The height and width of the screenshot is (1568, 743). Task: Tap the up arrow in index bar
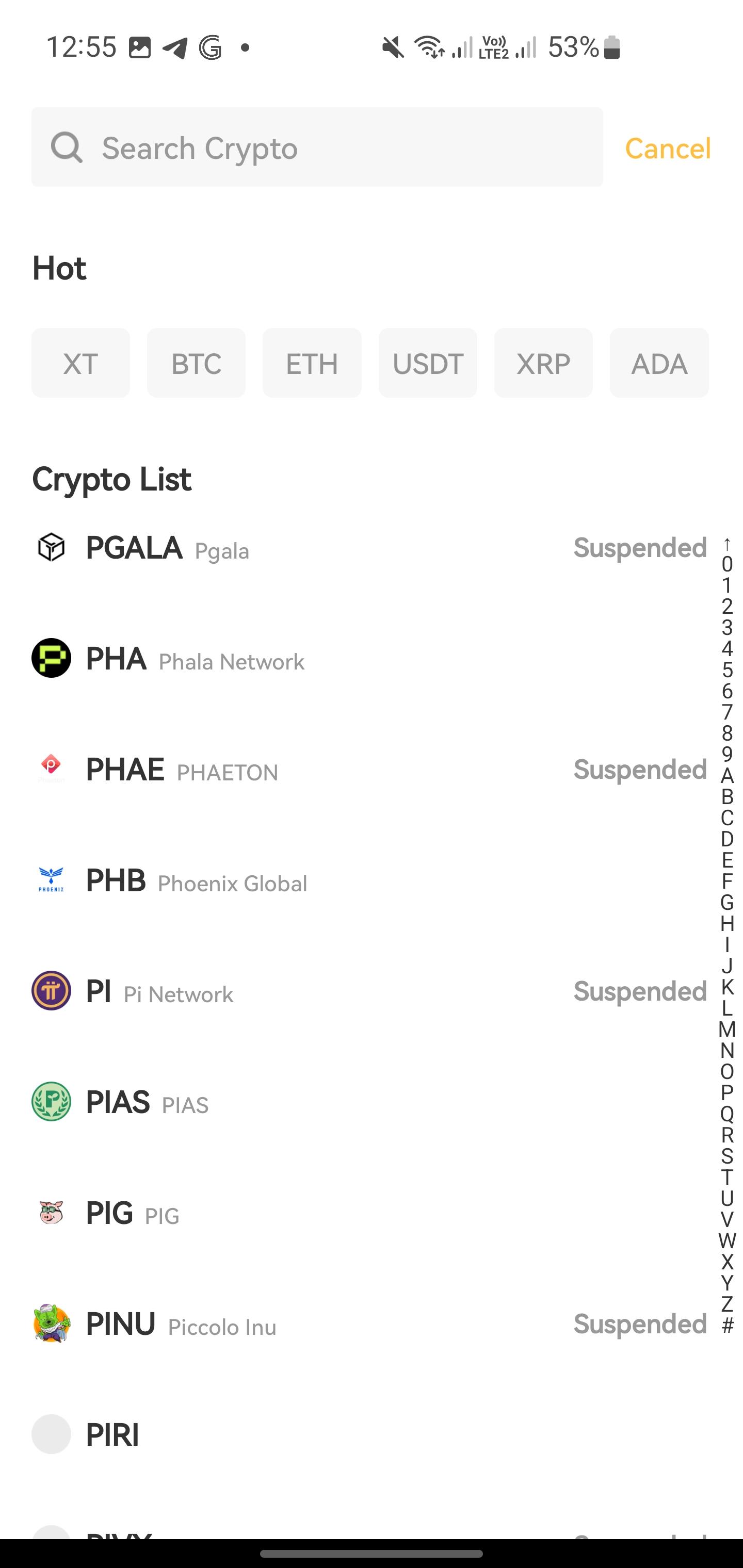pos(726,542)
